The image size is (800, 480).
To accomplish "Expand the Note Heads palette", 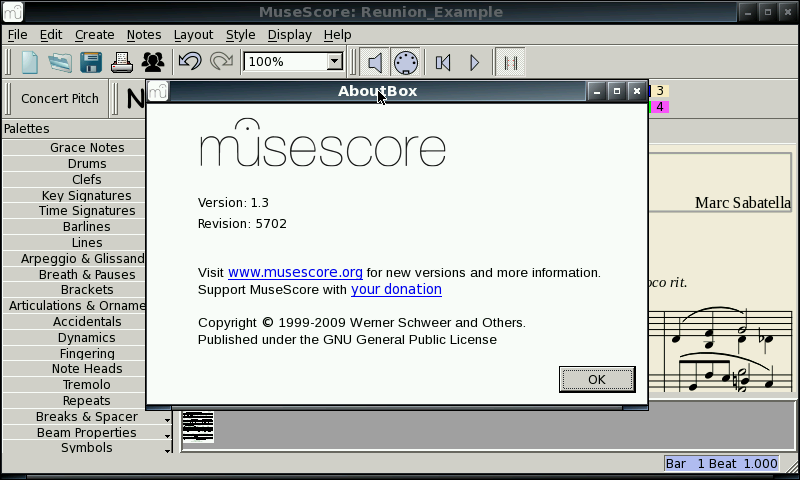I will 74,369.
